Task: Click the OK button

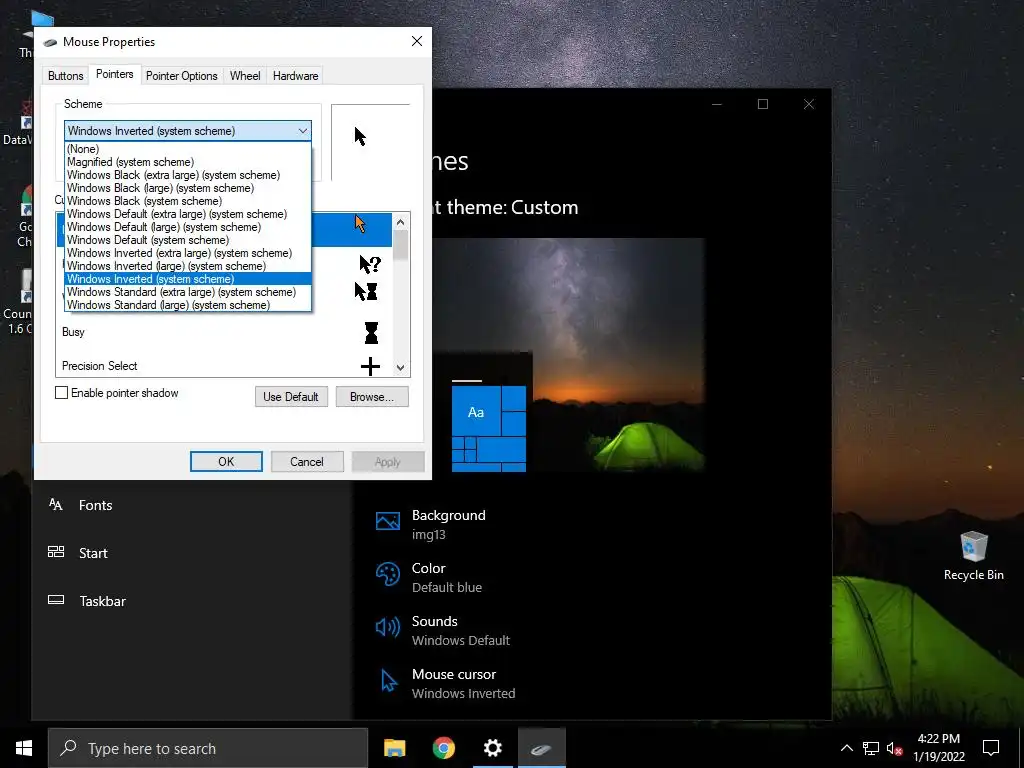Action: coord(226,462)
